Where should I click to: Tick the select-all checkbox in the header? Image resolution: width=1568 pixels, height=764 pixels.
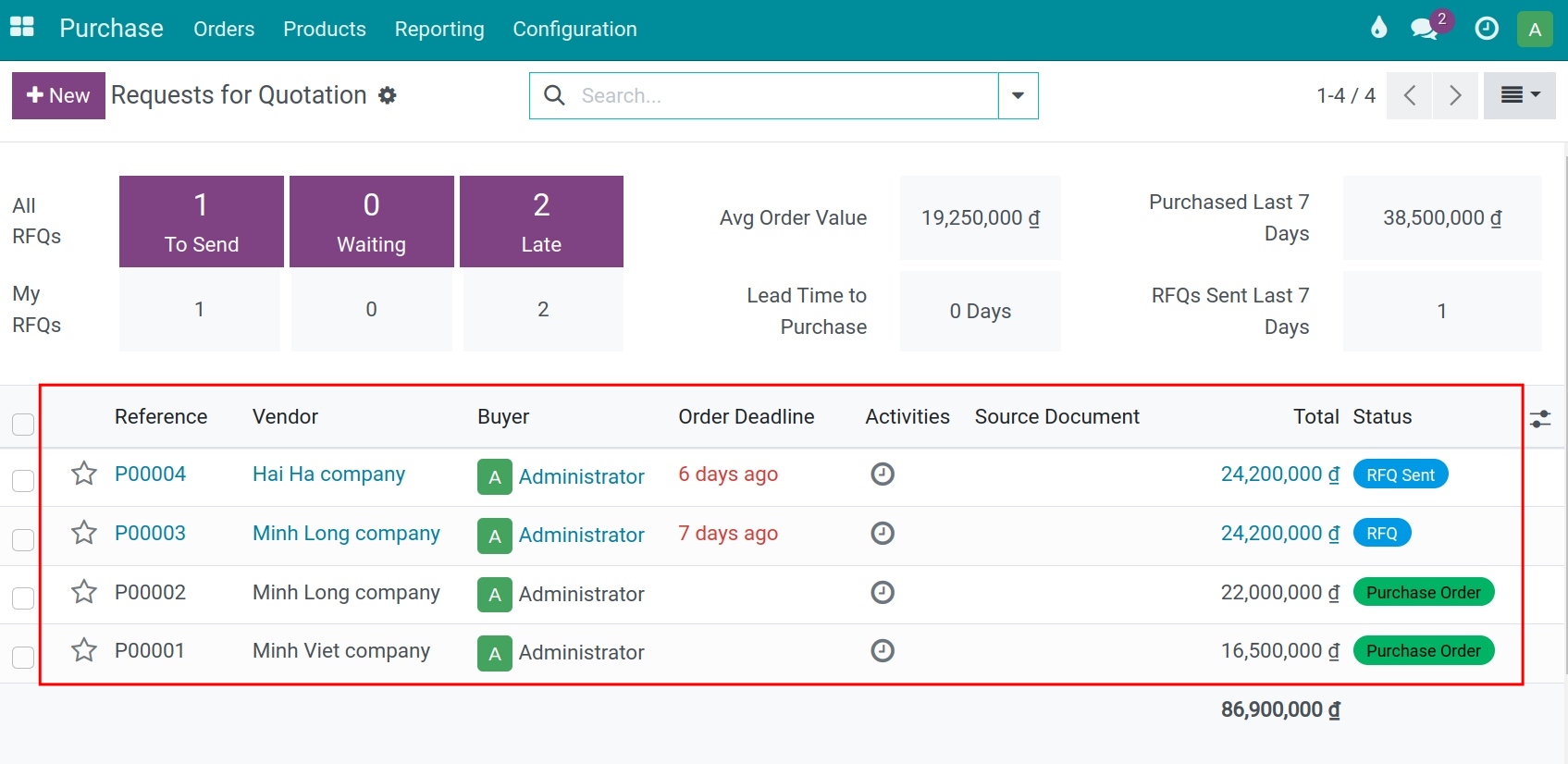23,425
